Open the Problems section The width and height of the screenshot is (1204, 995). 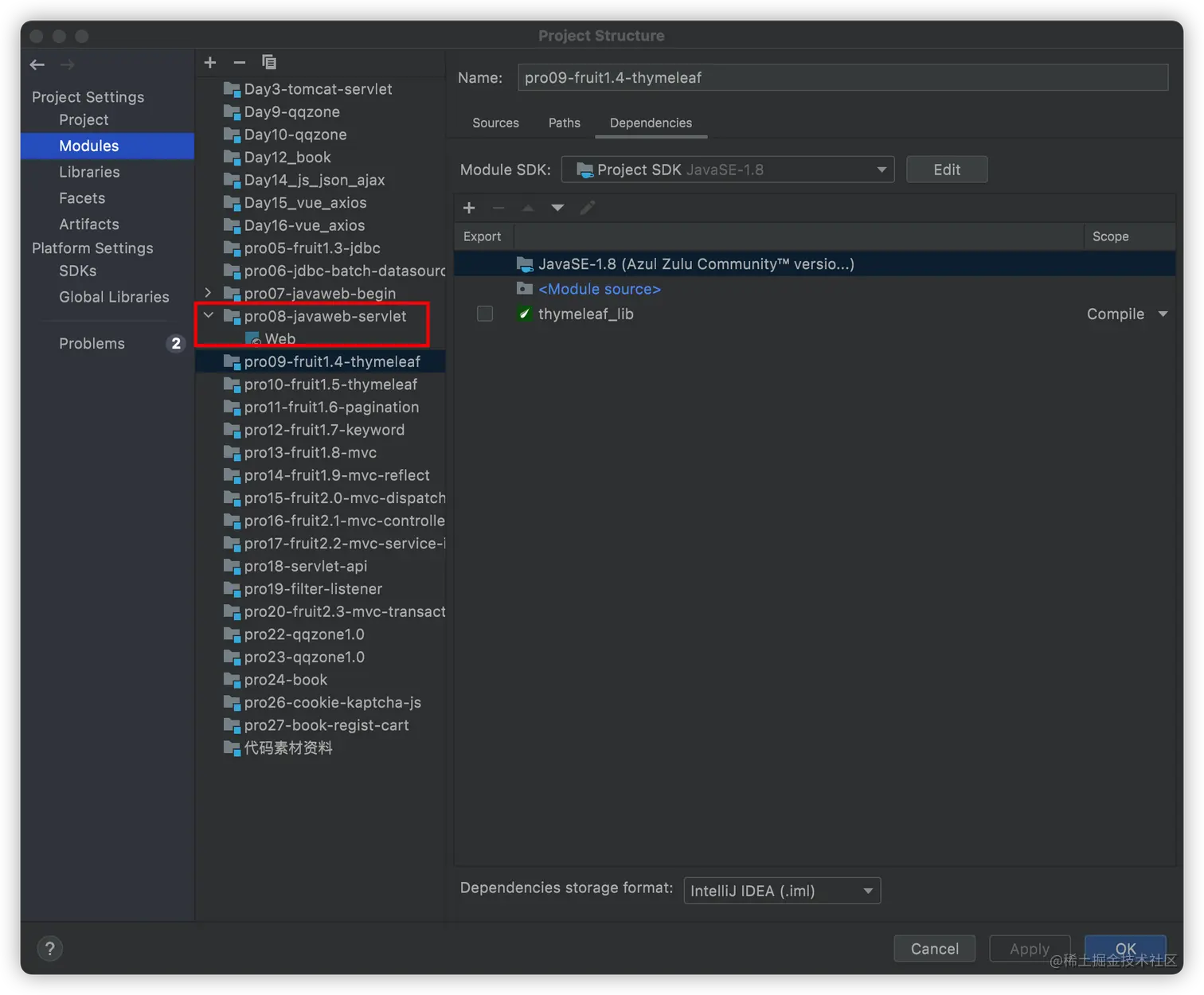pyautogui.click(x=92, y=343)
